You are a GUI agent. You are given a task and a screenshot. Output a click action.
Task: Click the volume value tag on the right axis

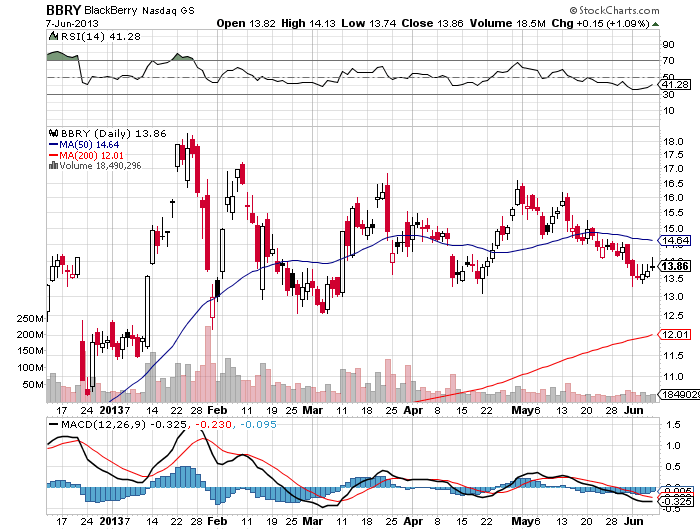[679, 395]
